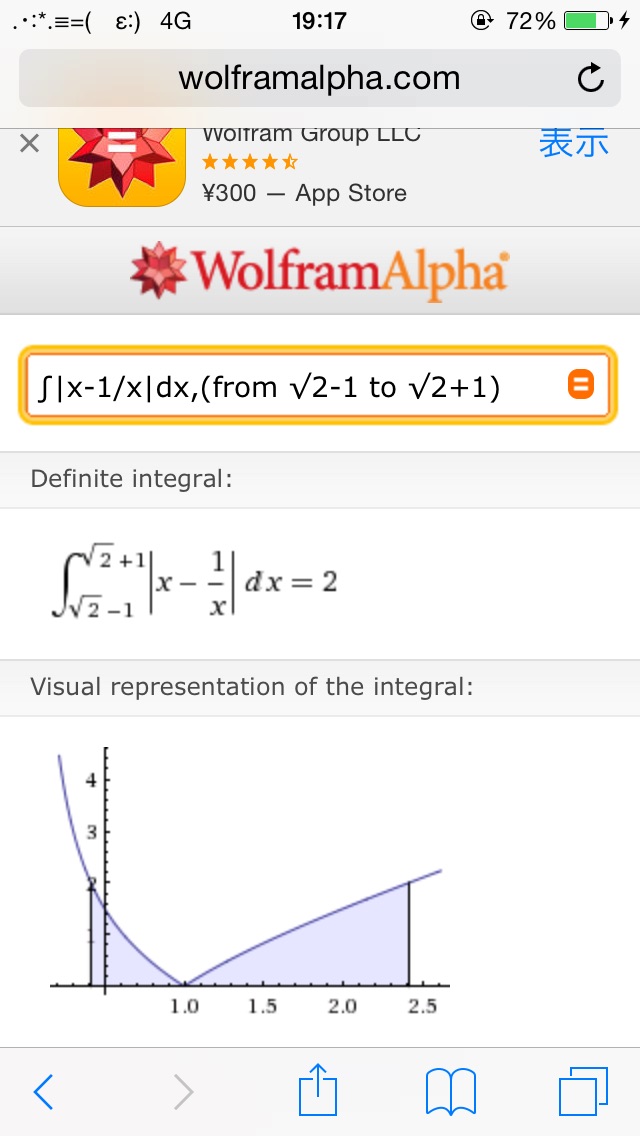Tap the star rating in app banner
Viewport: 640px width, 1136px height.
pyautogui.click(x=249, y=161)
